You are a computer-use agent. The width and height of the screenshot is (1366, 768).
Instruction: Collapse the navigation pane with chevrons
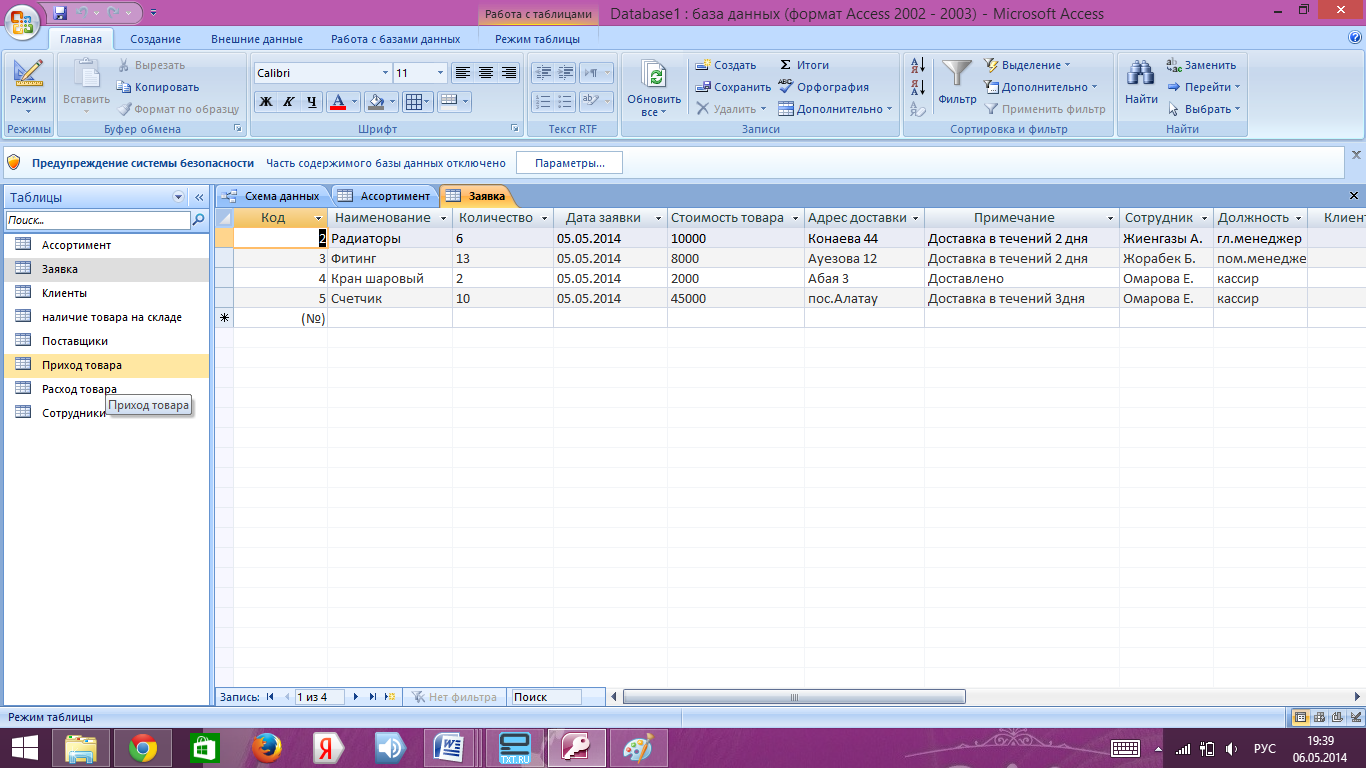click(x=198, y=197)
